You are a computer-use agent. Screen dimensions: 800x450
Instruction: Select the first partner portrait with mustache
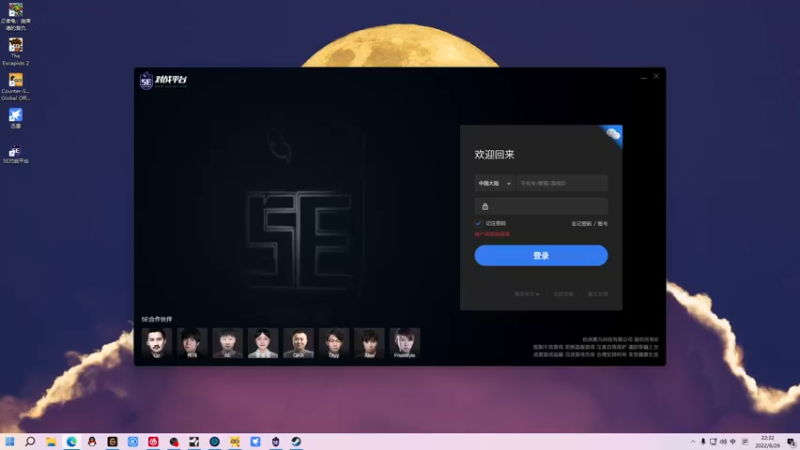tap(157, 343)
